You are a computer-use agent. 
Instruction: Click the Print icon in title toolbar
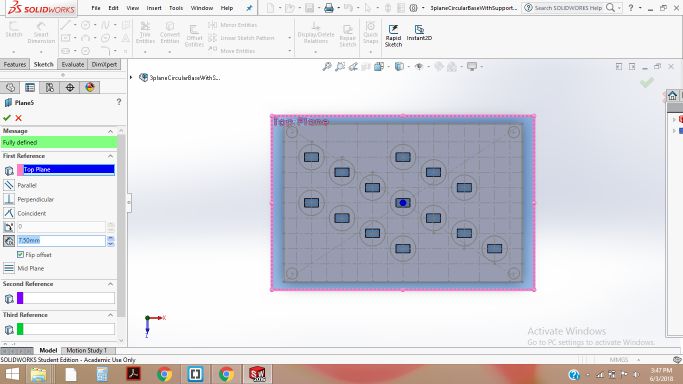tap(329, 8)
